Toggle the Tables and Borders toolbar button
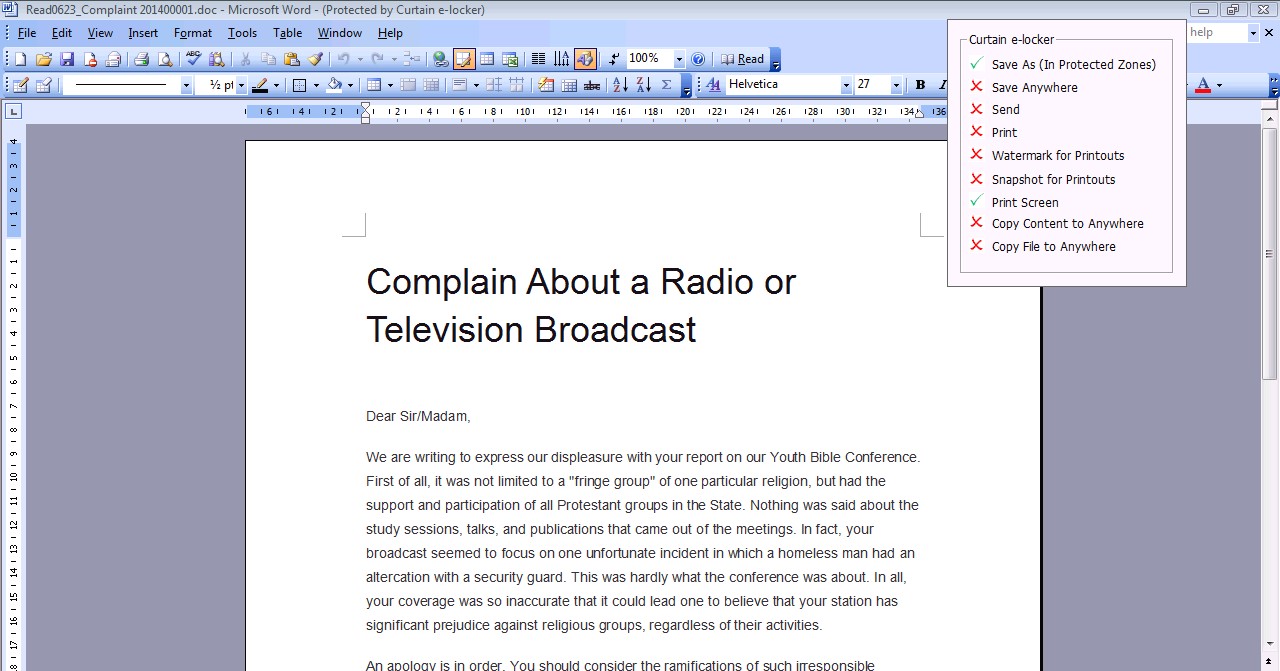This screenshot has width=1280, height=671. click(x=464, y=60)
